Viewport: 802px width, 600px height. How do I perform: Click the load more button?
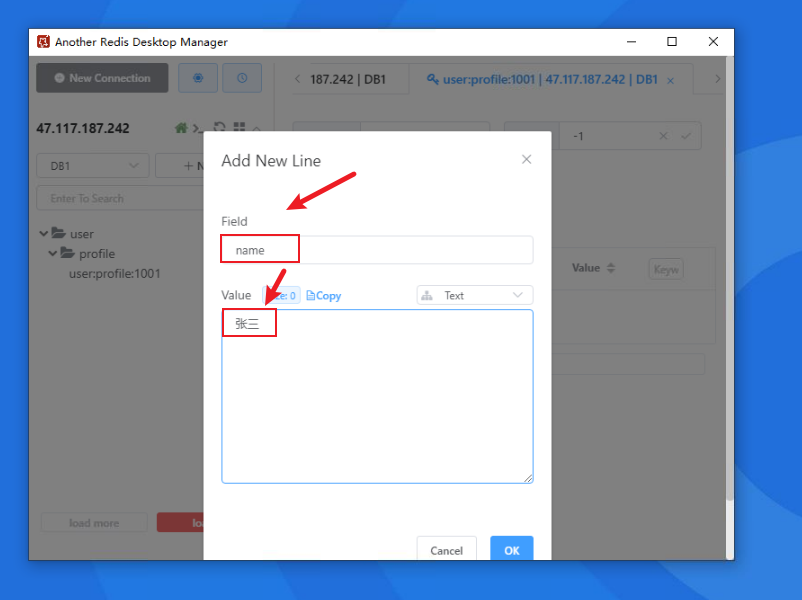click(94, 523)
